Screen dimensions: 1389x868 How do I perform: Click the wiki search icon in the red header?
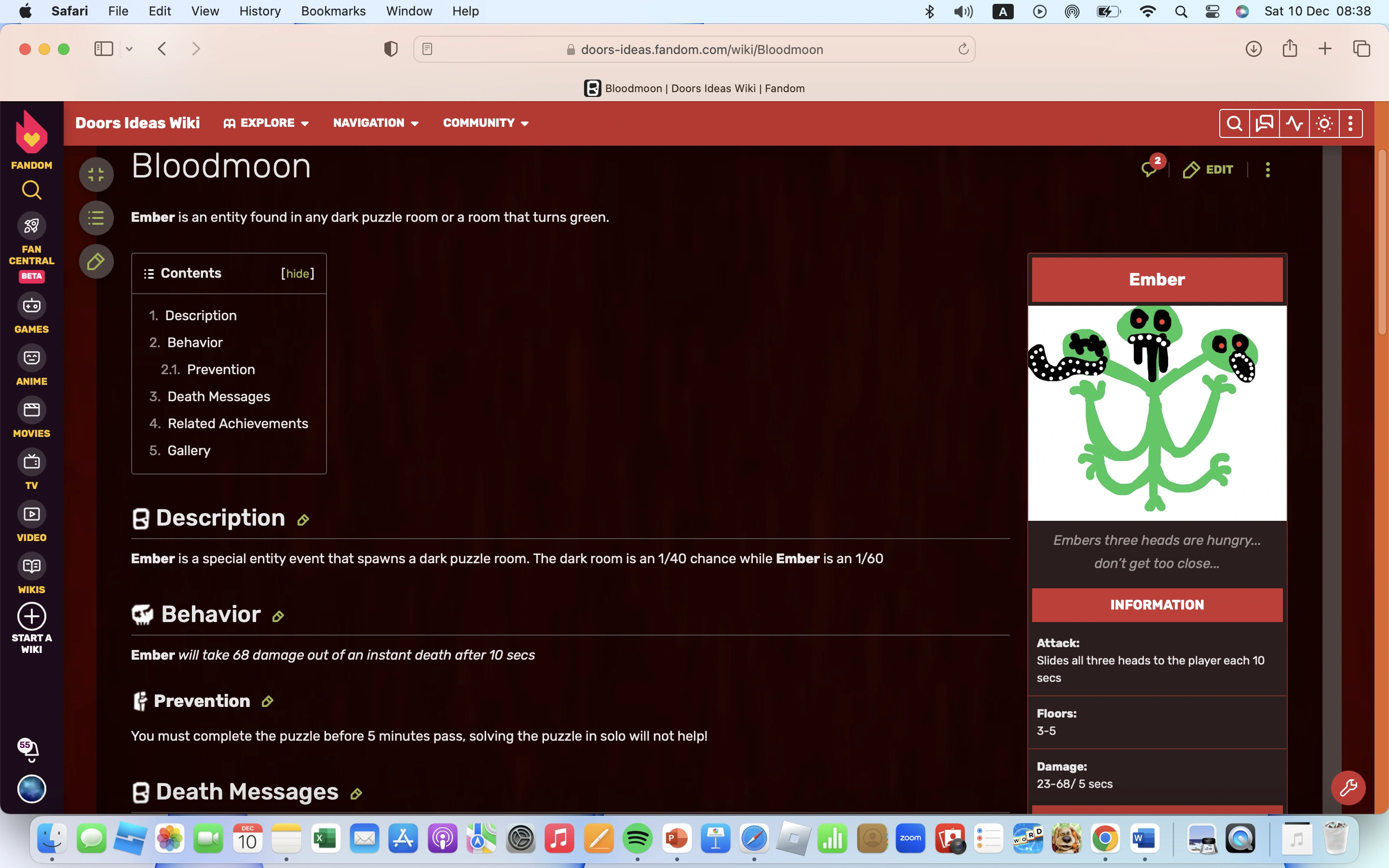pos(1234,123)
